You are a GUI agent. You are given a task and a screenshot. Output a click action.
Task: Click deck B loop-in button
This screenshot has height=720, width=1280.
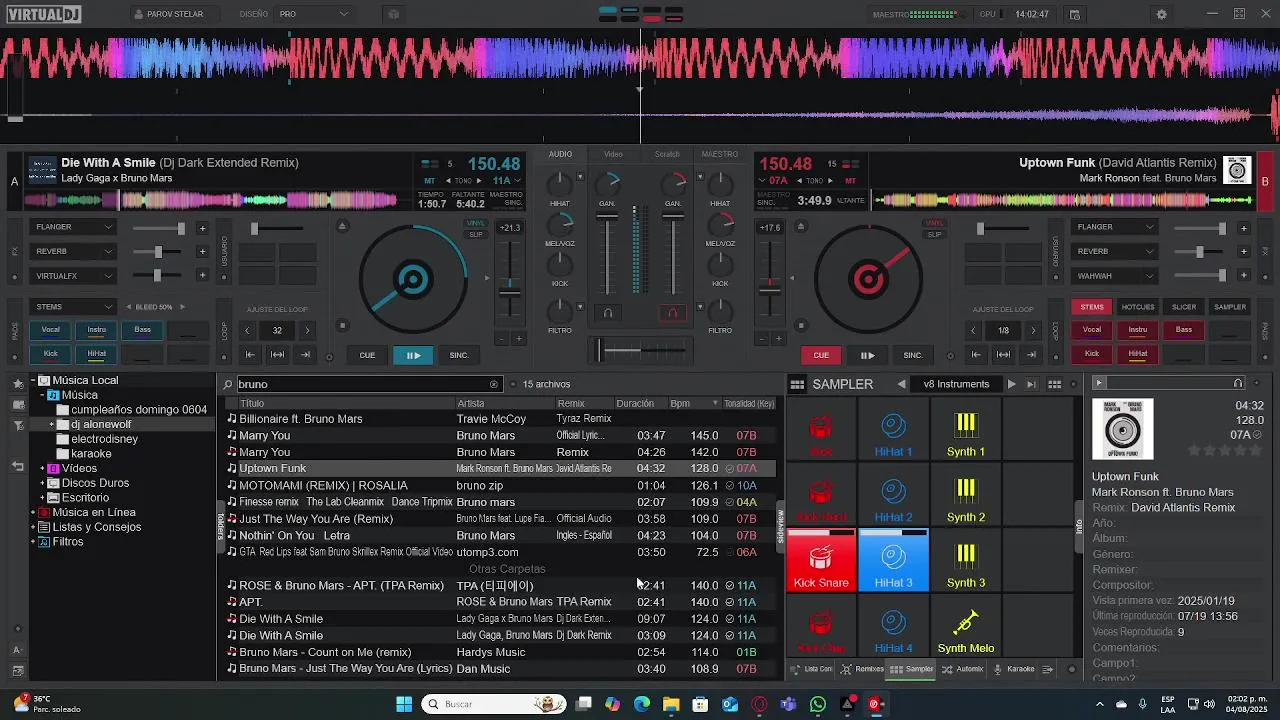tap(976, 355)
